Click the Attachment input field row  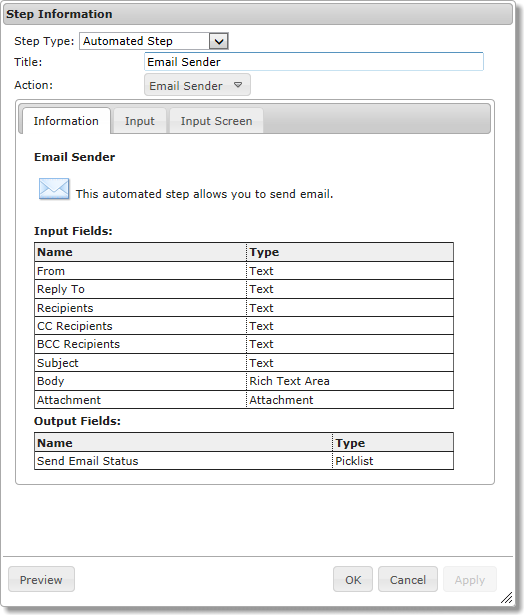(244, 400)
